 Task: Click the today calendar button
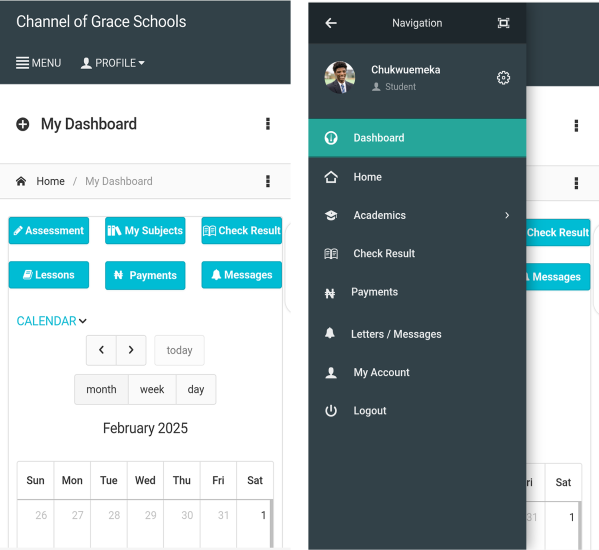pos(180,350)
